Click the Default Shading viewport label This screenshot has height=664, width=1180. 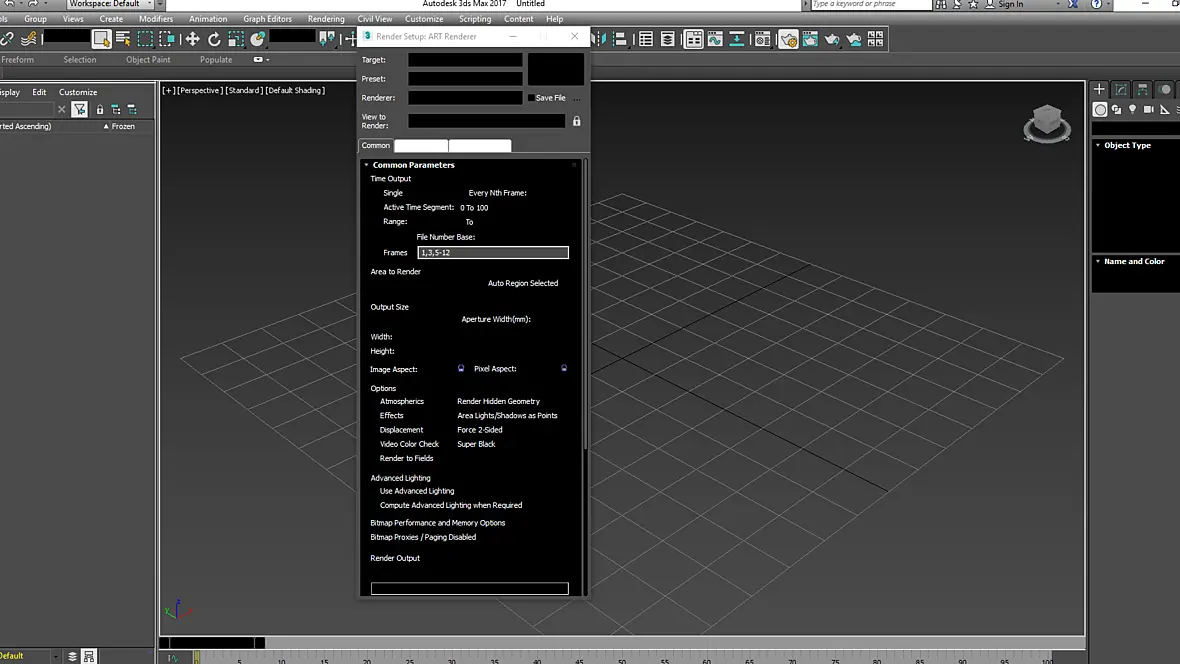click(x=295, y=90)
